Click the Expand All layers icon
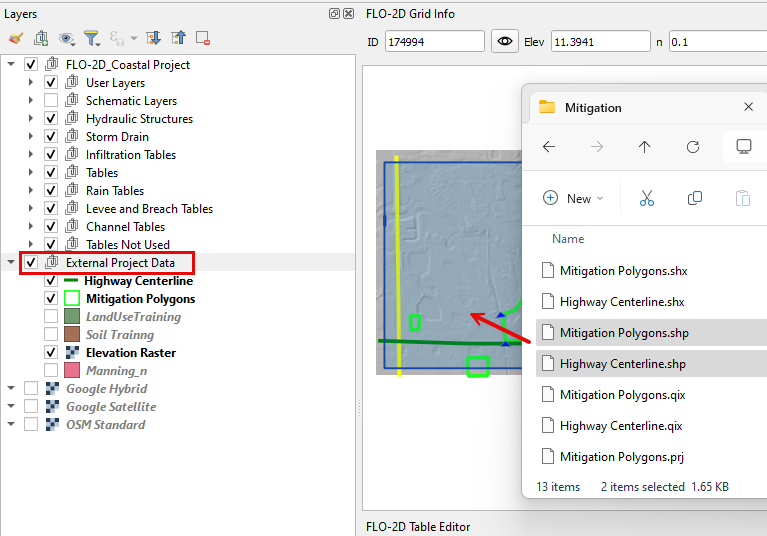 click(x=153, y=38)
